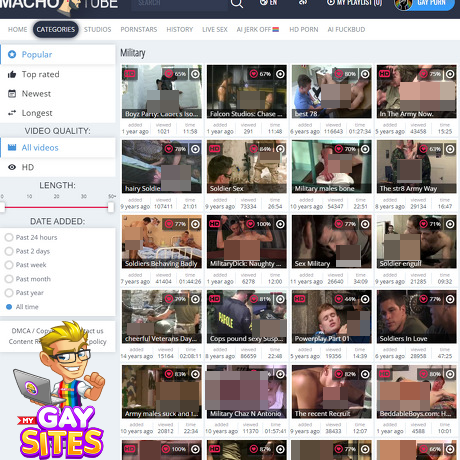
Task: Focus the search input field
Action: pyautogui.click(x=180, y=4)
